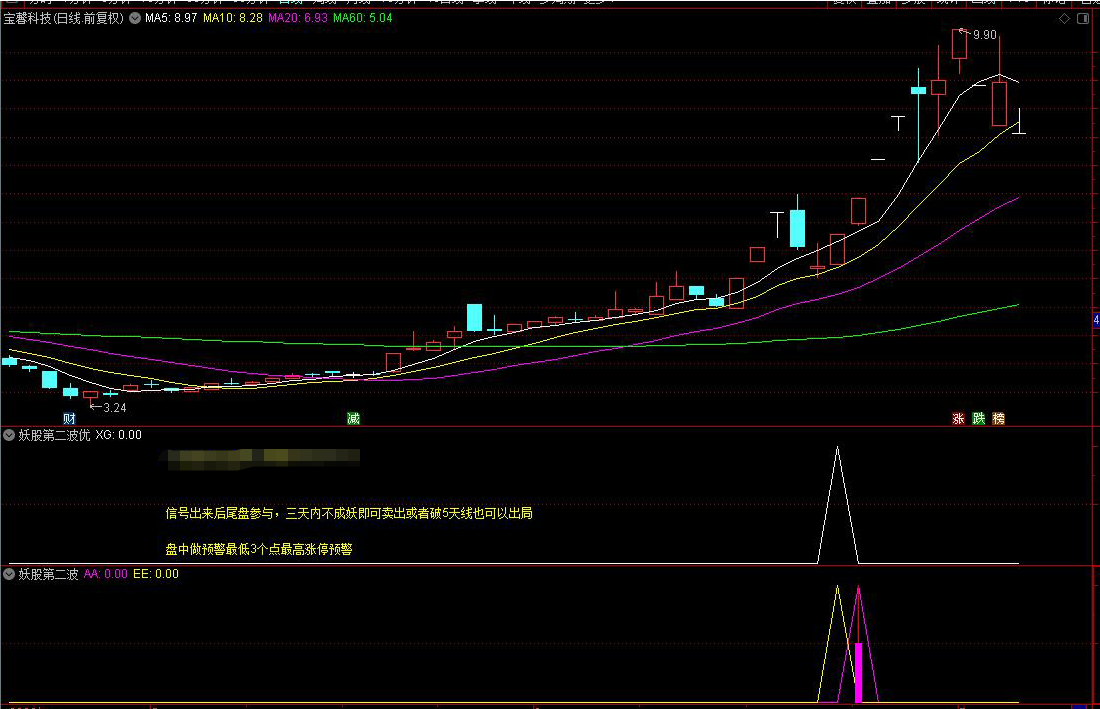This screenshot has height=709, width=1100.
Task: Click the green 跌 marker icon
Action: click(978, 418)
